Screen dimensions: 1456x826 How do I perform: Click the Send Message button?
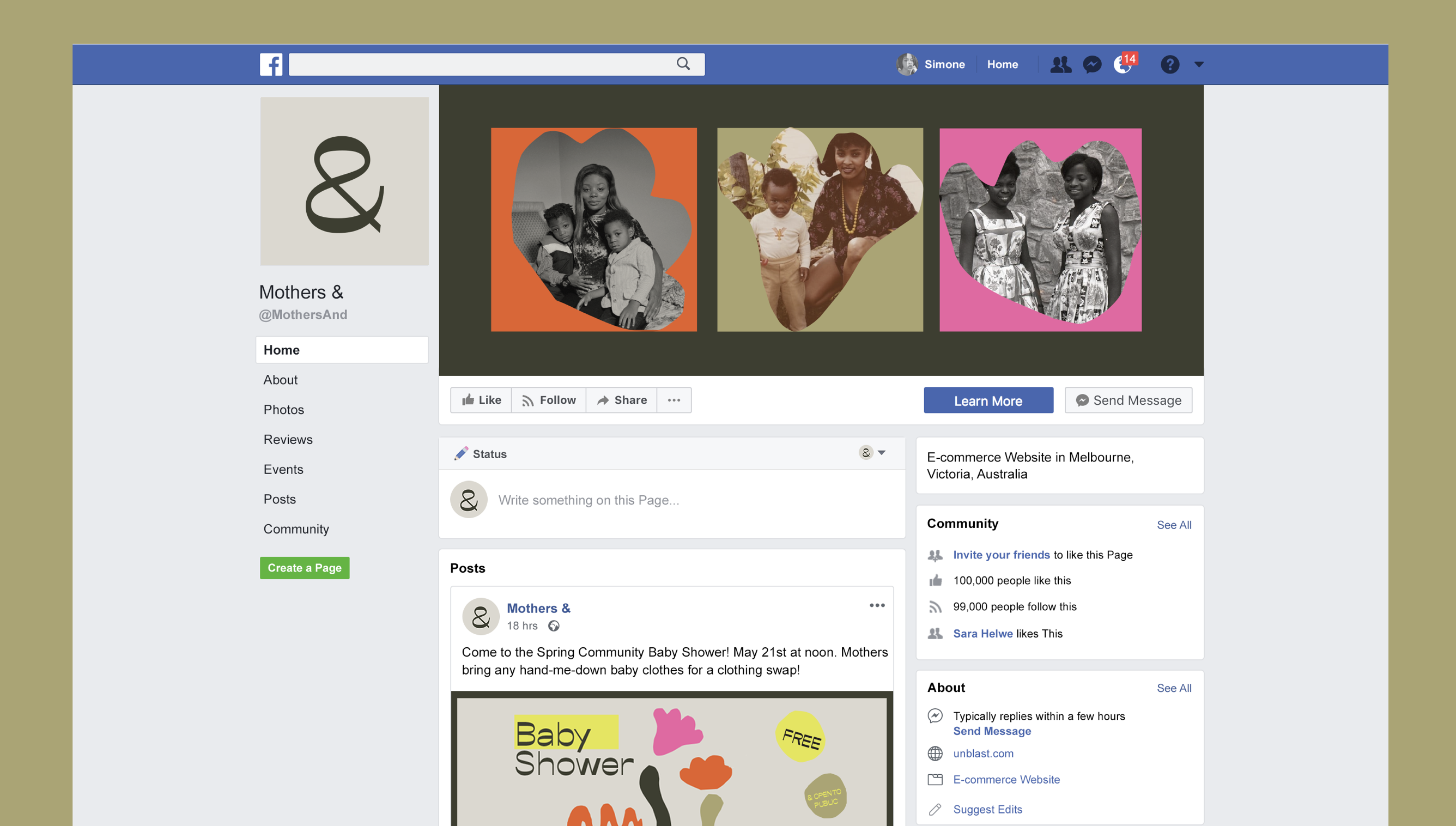coord(1128,400)
